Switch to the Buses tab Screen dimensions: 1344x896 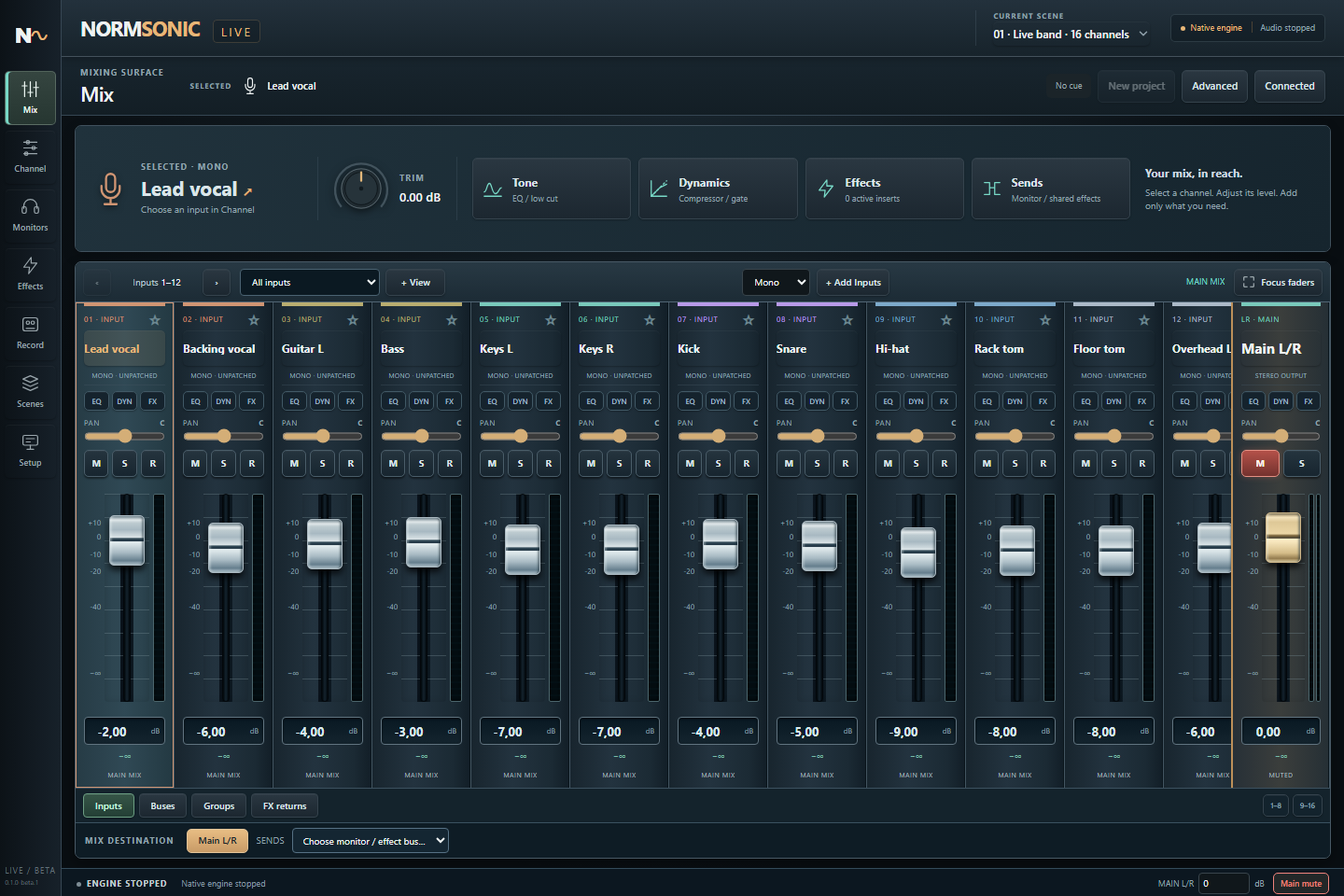click(x=162, y=806)
